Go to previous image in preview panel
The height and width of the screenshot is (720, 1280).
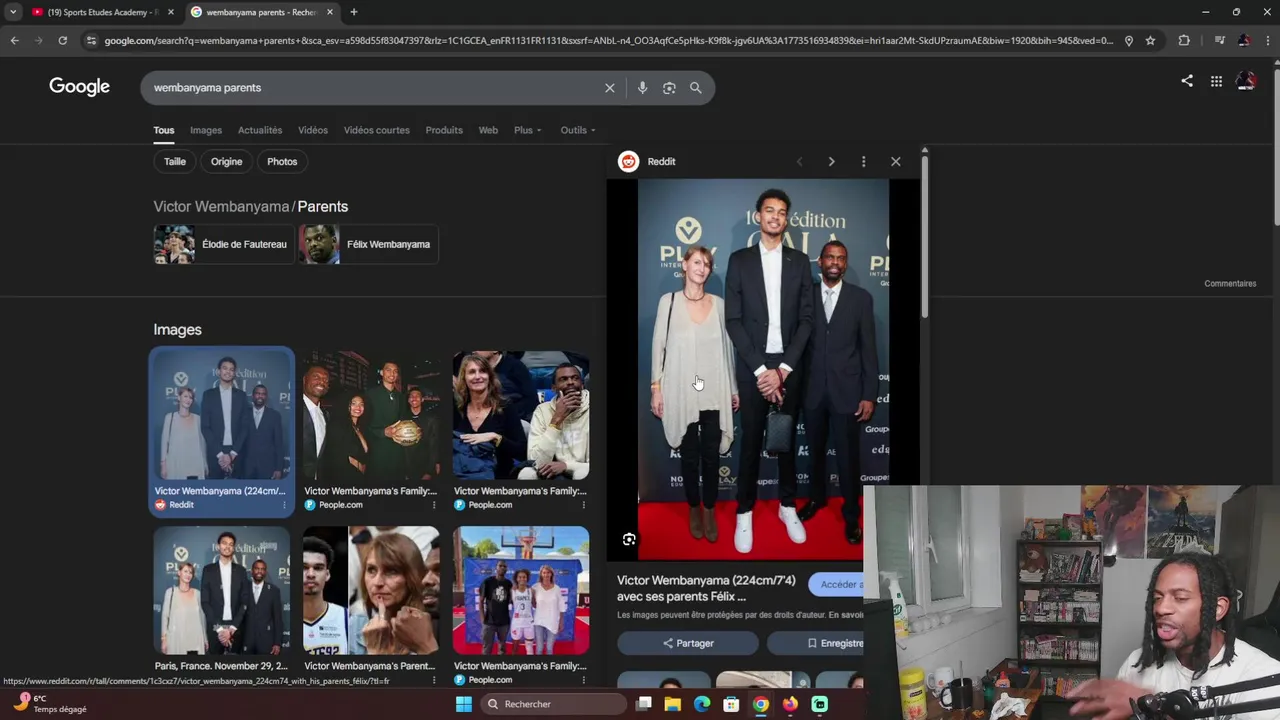tap(799, 161)
